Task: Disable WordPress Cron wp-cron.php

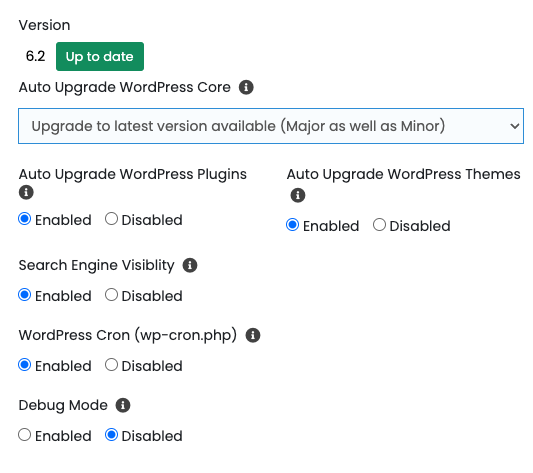Action: 111,365
